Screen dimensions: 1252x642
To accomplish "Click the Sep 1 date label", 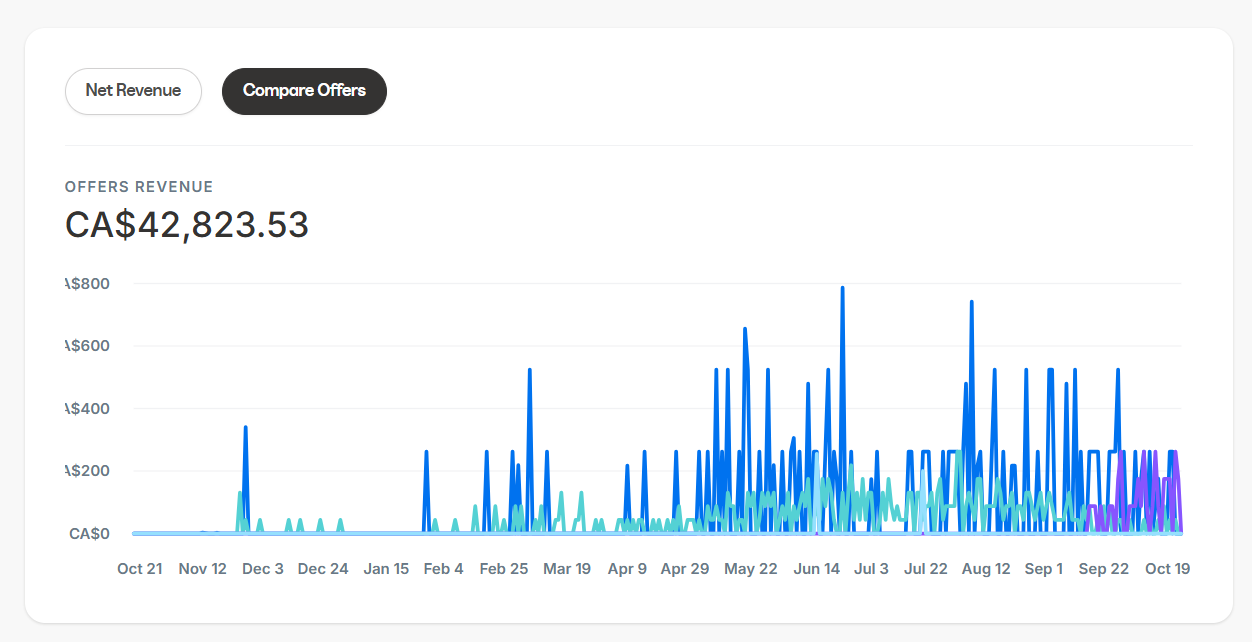I will coord(1044,569).
